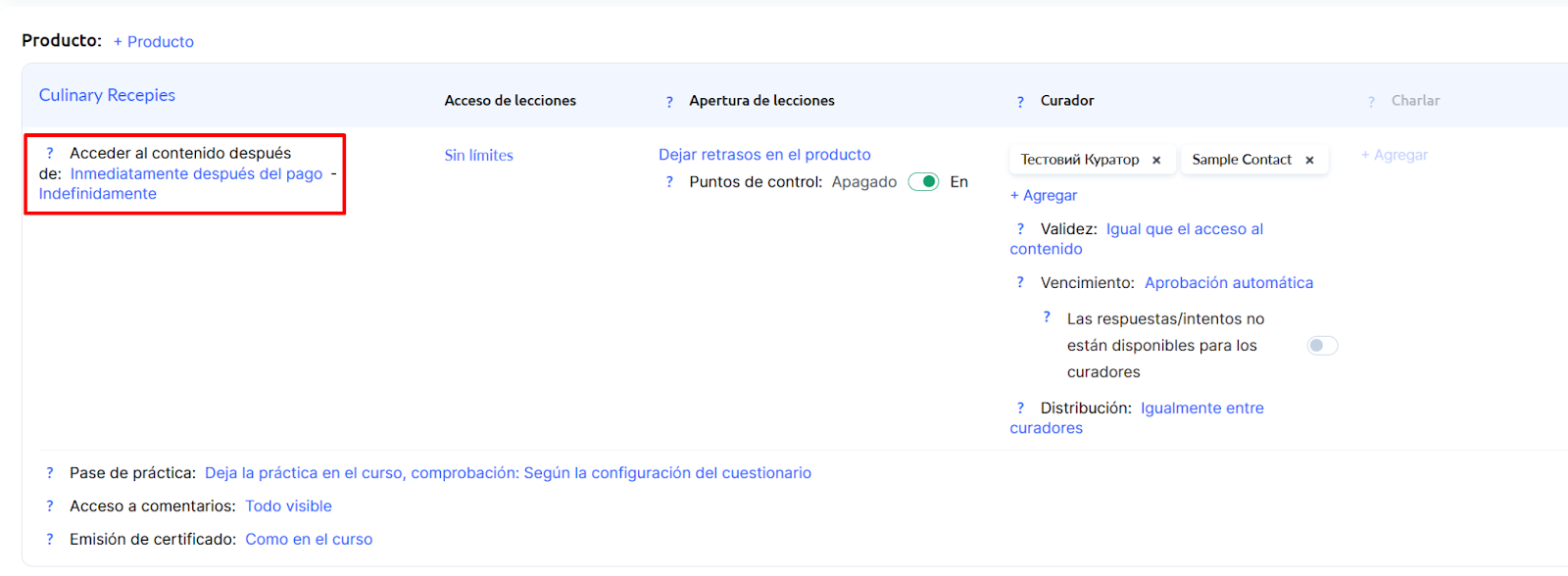
Task: Click help icon beside Curador header
Action: click(1020, 102)
